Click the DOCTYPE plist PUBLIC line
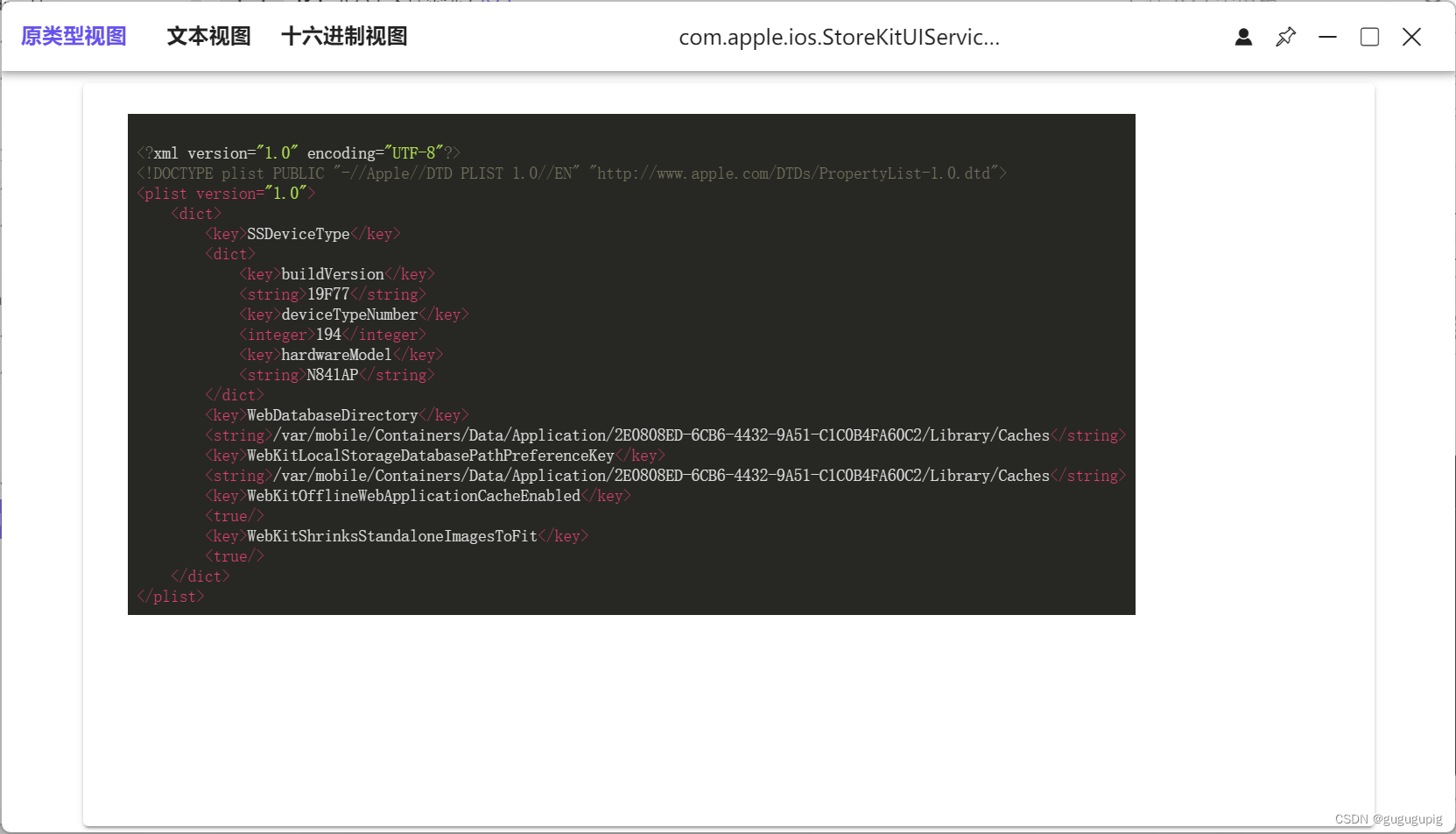The height and width of the screenshot is (834, 1456). (572, 173)
